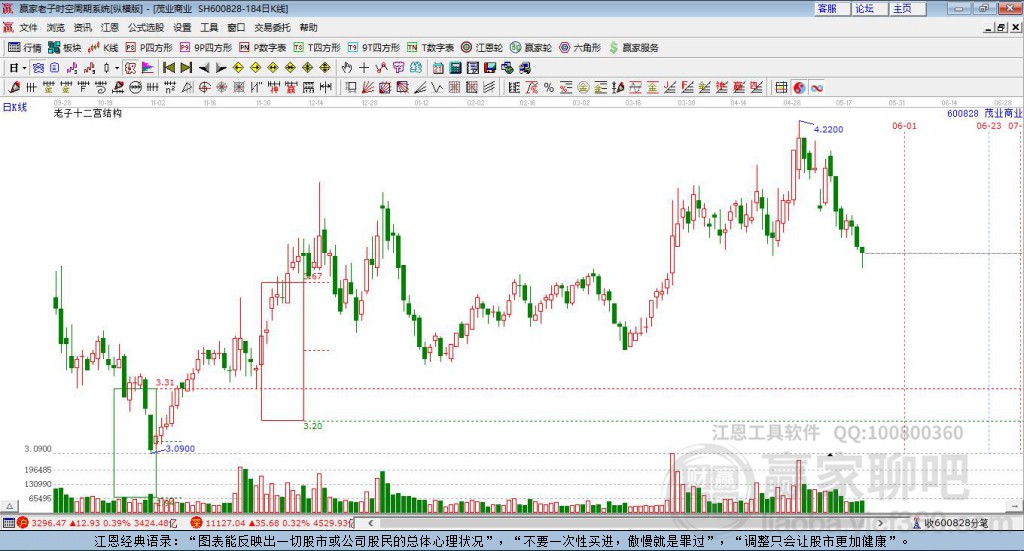Open 9T四方形 time square
The width and height of the screenshot is (1024, 551).
click(x=374, y=48)
